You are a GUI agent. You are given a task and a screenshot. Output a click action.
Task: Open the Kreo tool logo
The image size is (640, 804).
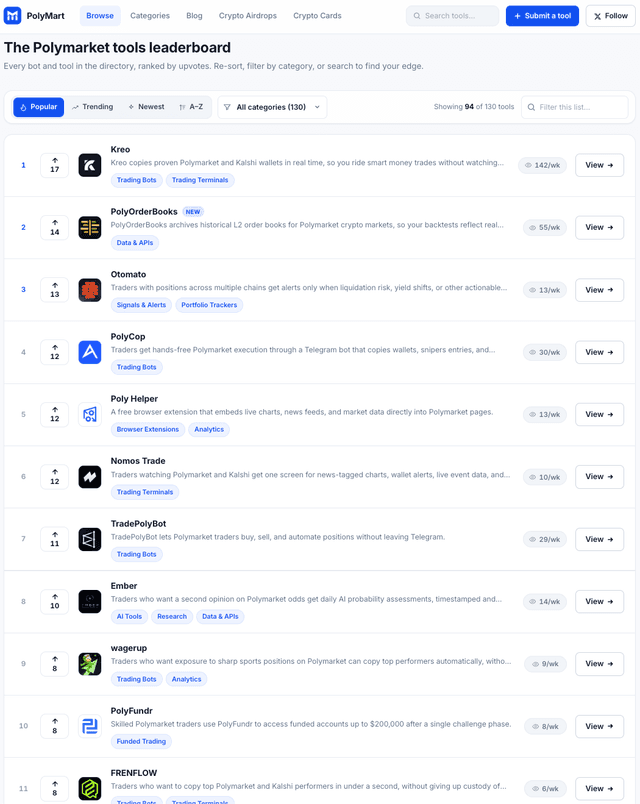point(90,165)
